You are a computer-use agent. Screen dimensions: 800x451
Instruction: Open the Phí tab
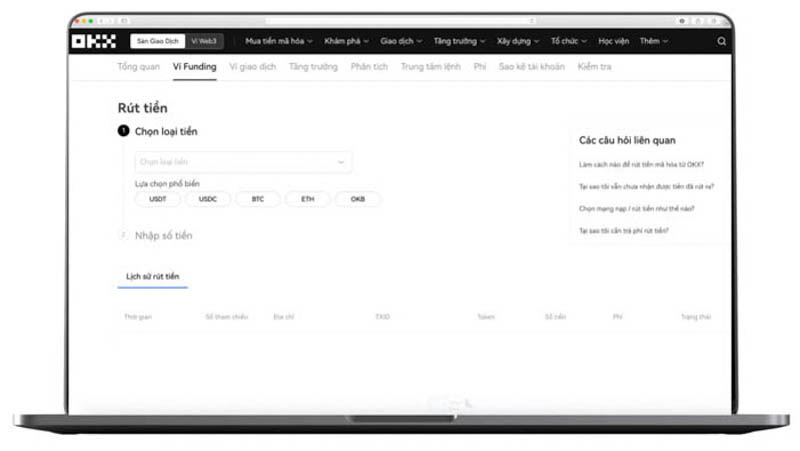[x=480, y=66]
